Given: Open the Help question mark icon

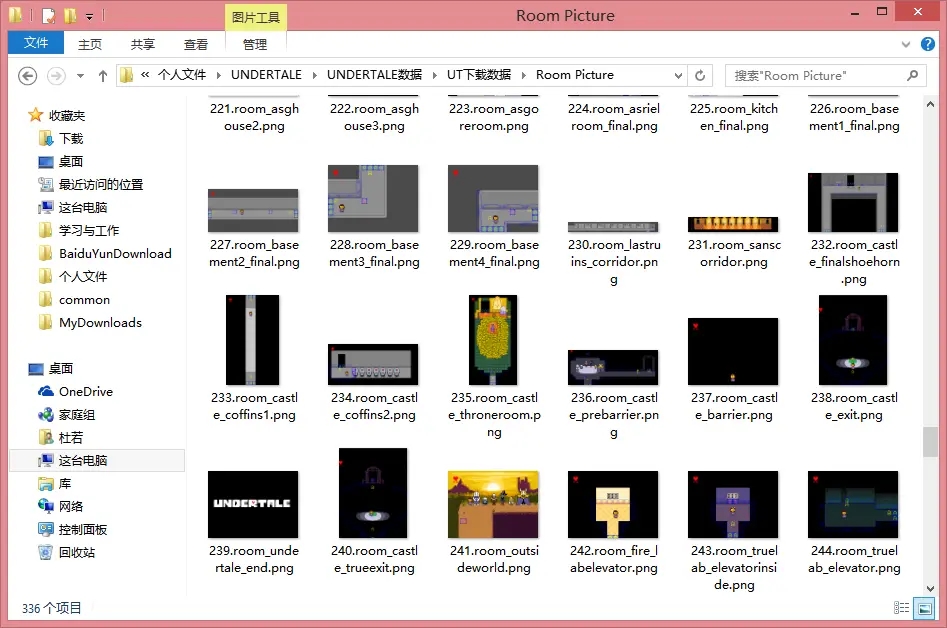Looking at the screenshot, I should pyautogui.click(x=930, y=44).
